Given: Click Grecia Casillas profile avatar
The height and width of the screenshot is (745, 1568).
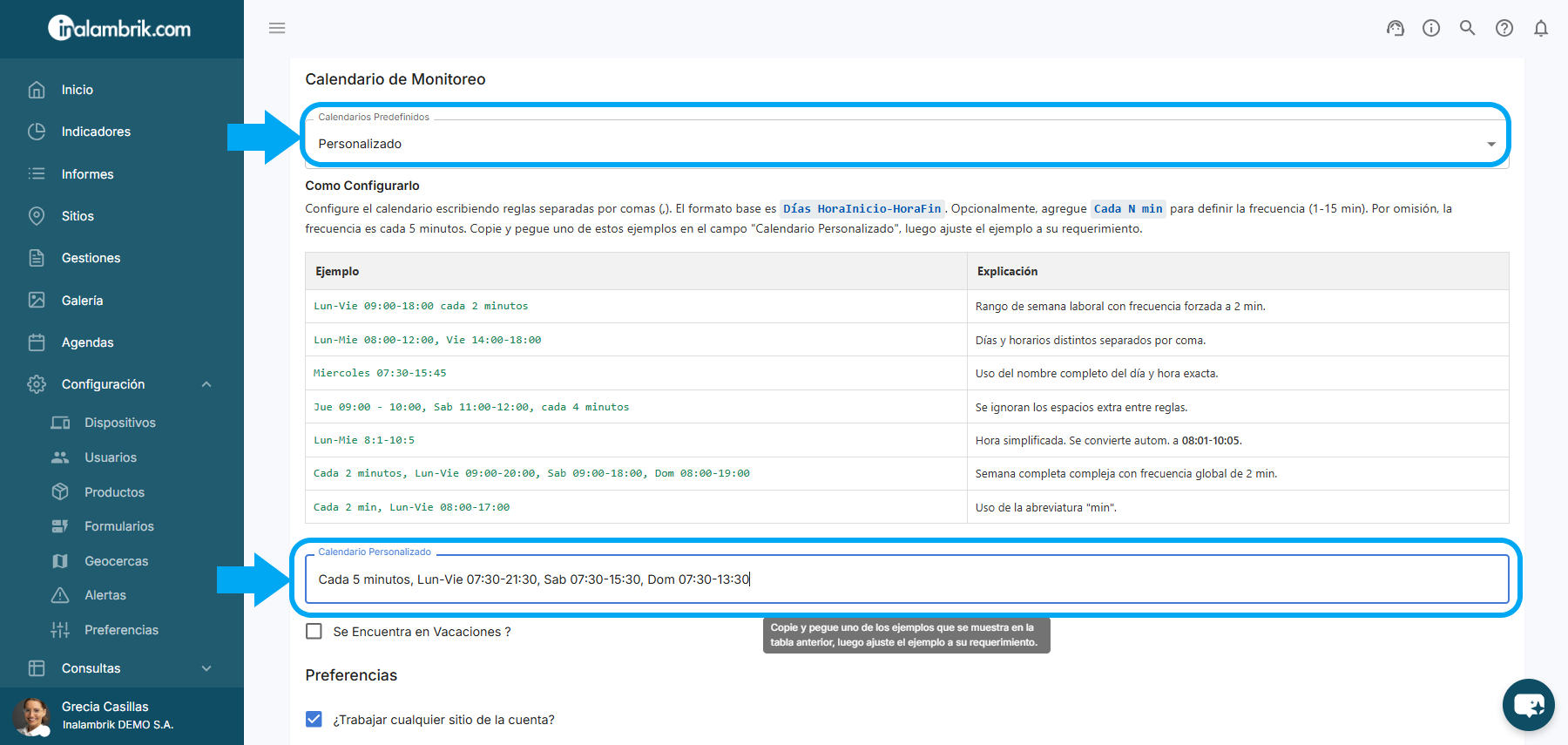Looking at the screenshot, I should [32, 715].
